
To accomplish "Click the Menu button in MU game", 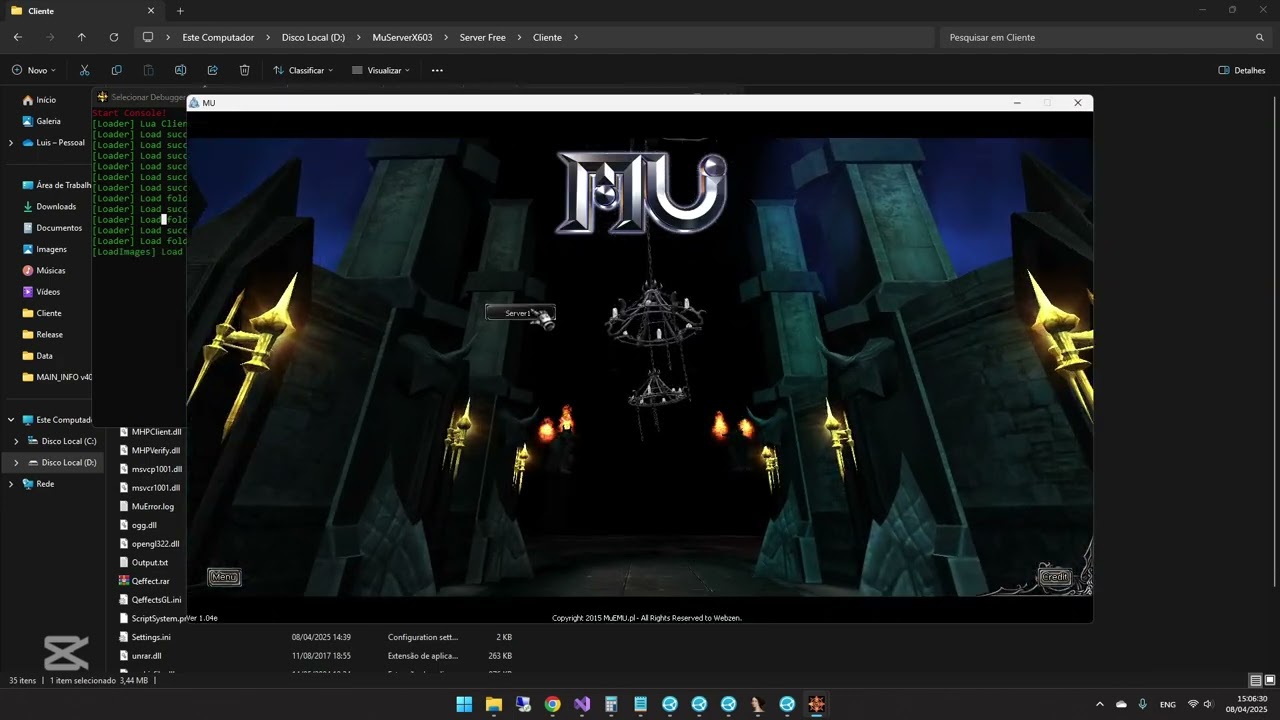I will [x=224, y=577].
